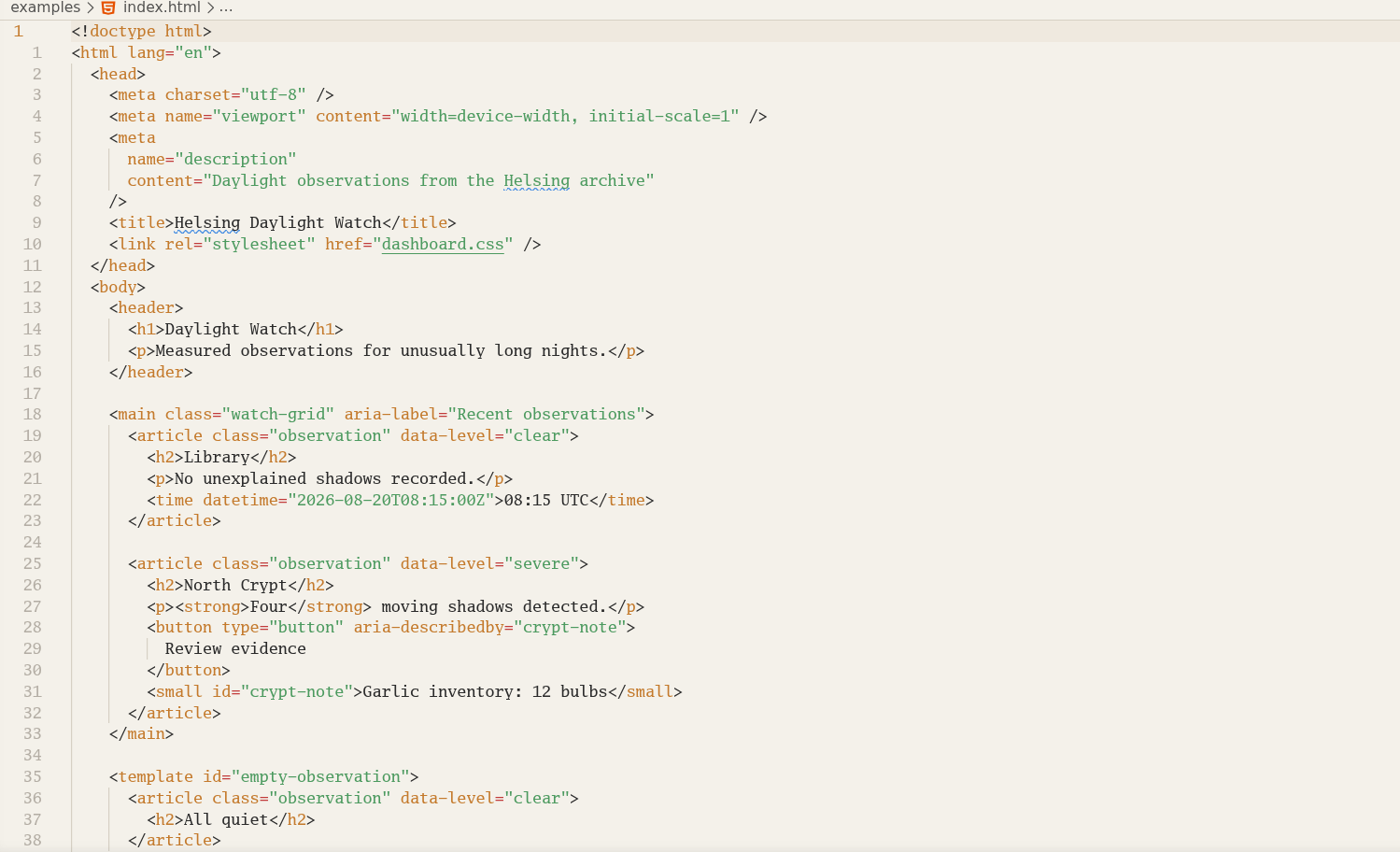Select the "index.html" breadcrumb item
Image resolution: width=1400 pixels, height=852 pixels.
point(162,7)
